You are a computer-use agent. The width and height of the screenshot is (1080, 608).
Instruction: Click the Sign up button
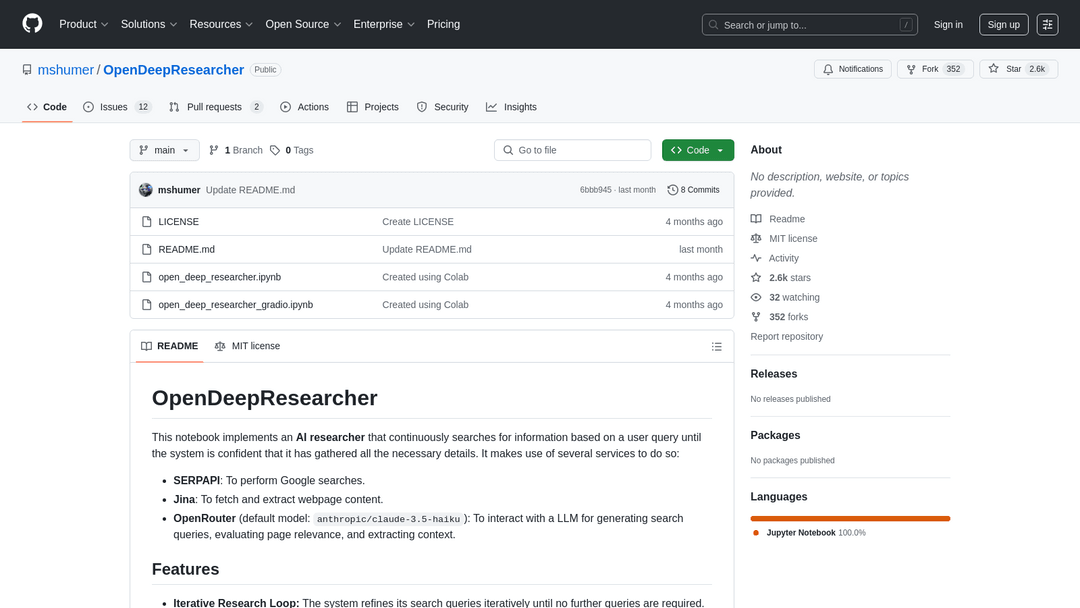[x=1004, y=25]
